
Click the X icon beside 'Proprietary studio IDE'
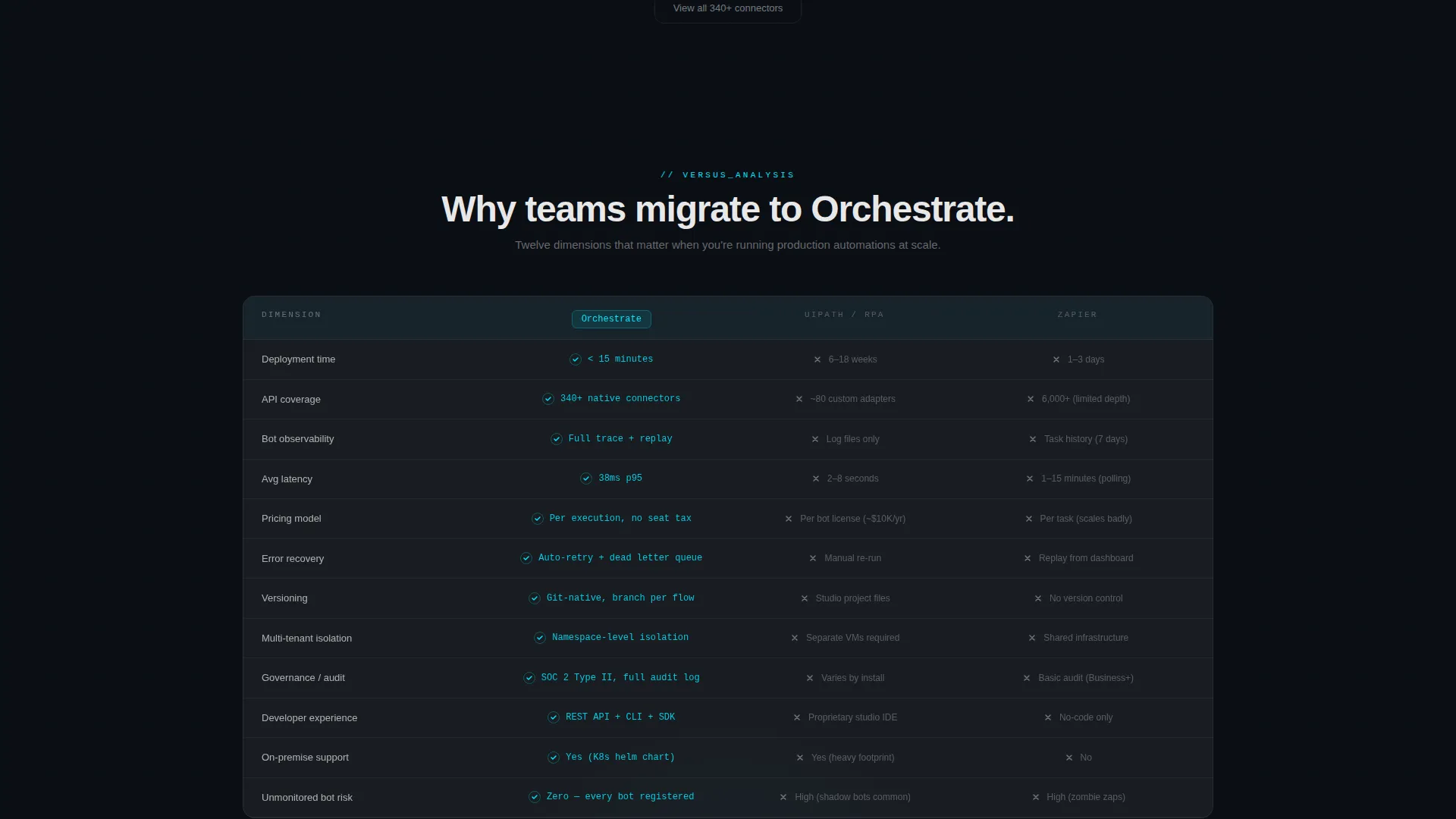coord(797,717)
